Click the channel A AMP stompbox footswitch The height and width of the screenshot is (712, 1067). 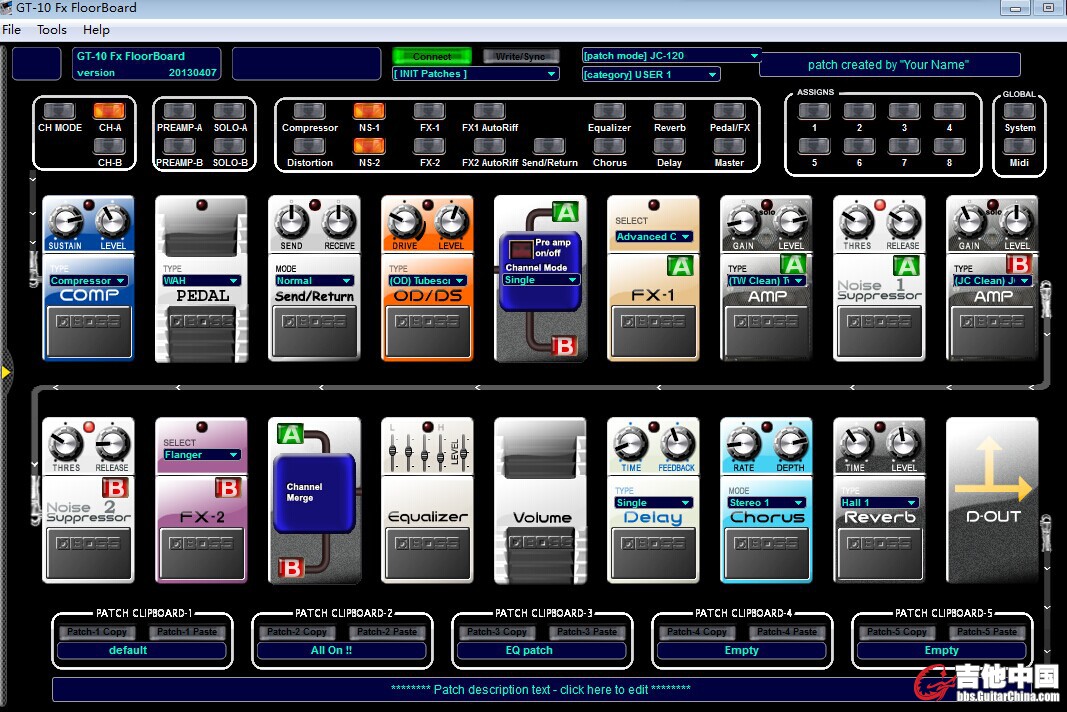tap(766, 330)
